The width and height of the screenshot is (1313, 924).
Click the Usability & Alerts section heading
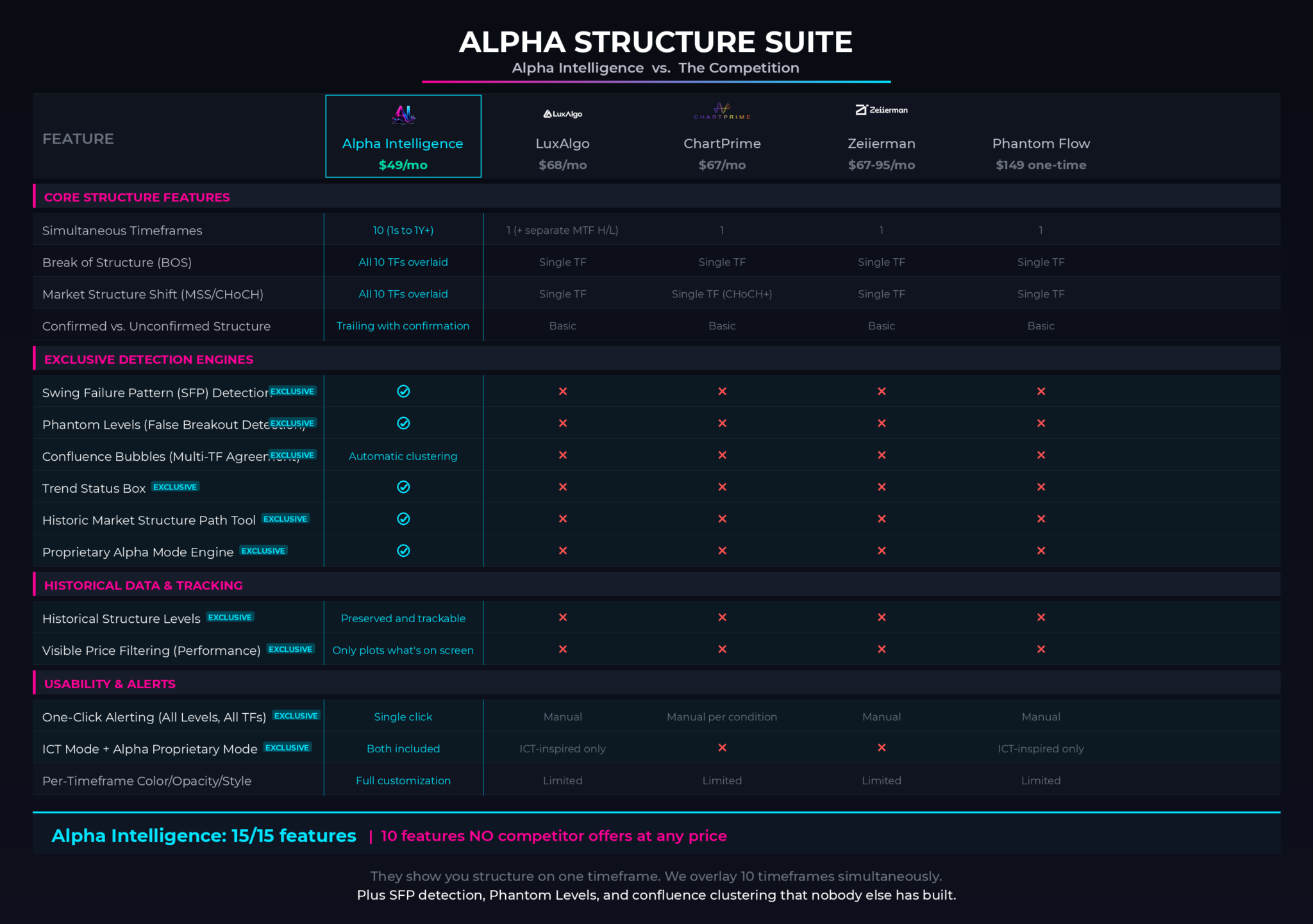[110, 684]
